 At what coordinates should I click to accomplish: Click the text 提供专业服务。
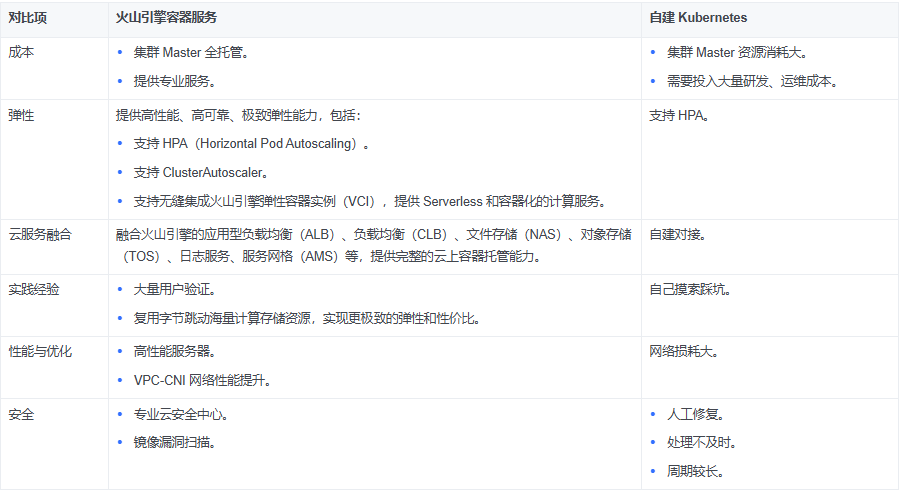175,81
